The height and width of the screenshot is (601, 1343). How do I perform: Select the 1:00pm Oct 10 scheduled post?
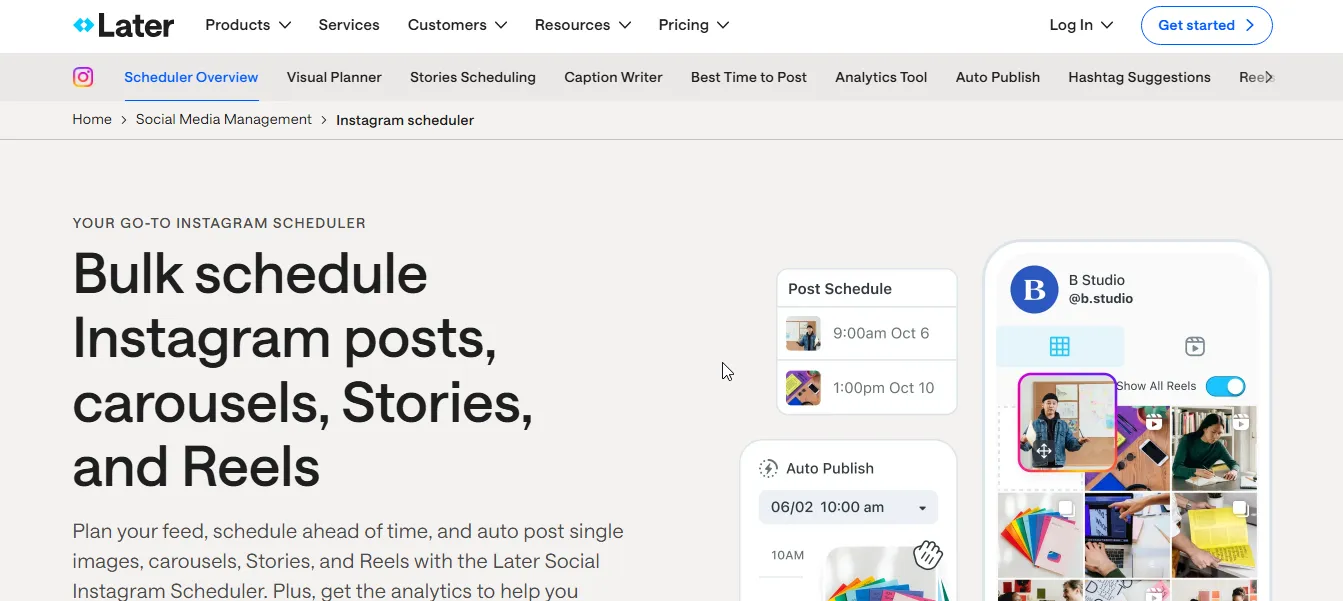click(x=867, y=388)
